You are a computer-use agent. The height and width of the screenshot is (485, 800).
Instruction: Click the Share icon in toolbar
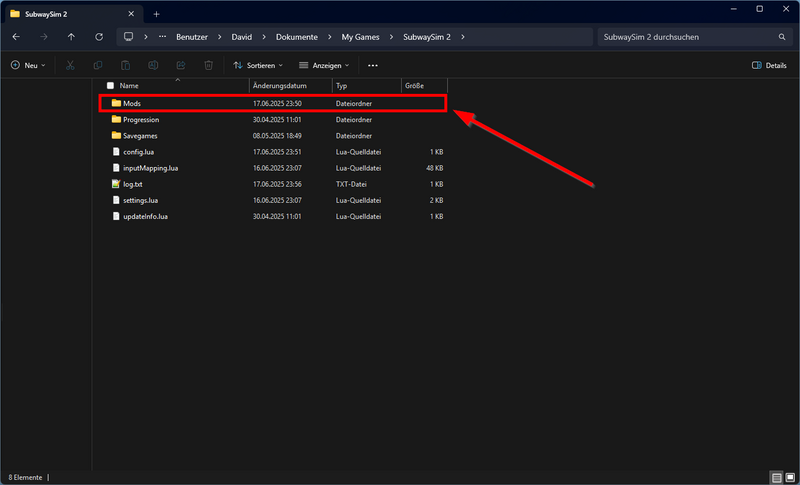coord(181,65)
